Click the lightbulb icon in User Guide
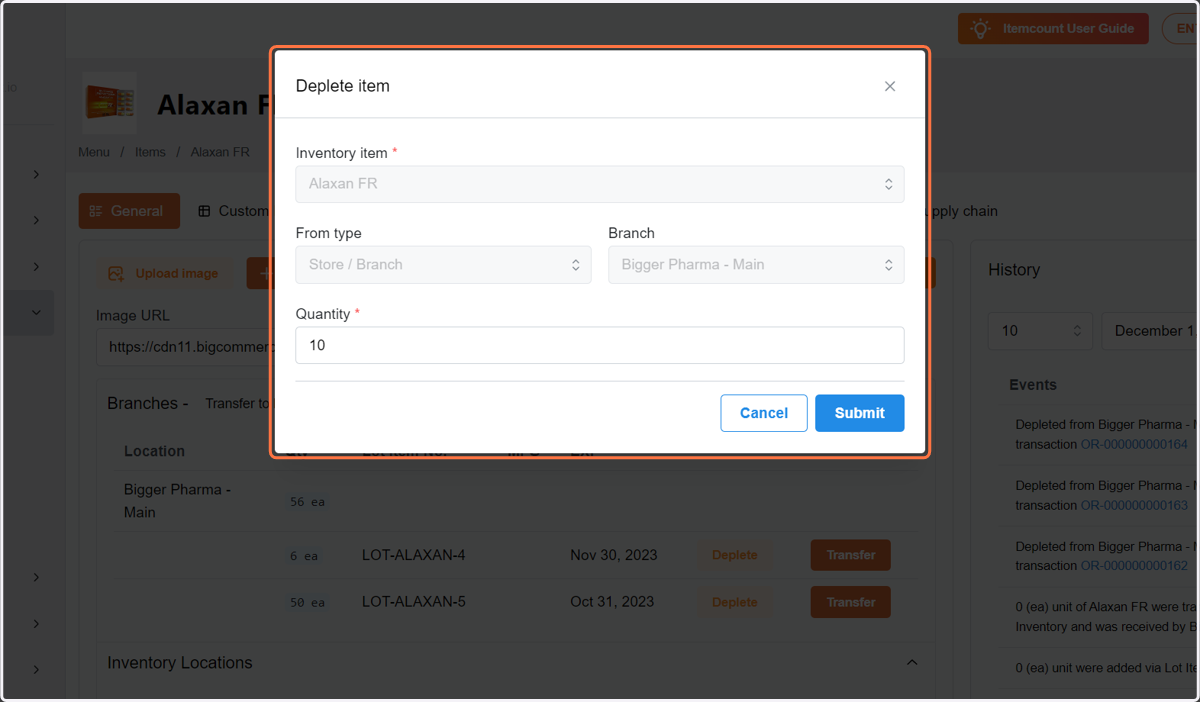 982,28
